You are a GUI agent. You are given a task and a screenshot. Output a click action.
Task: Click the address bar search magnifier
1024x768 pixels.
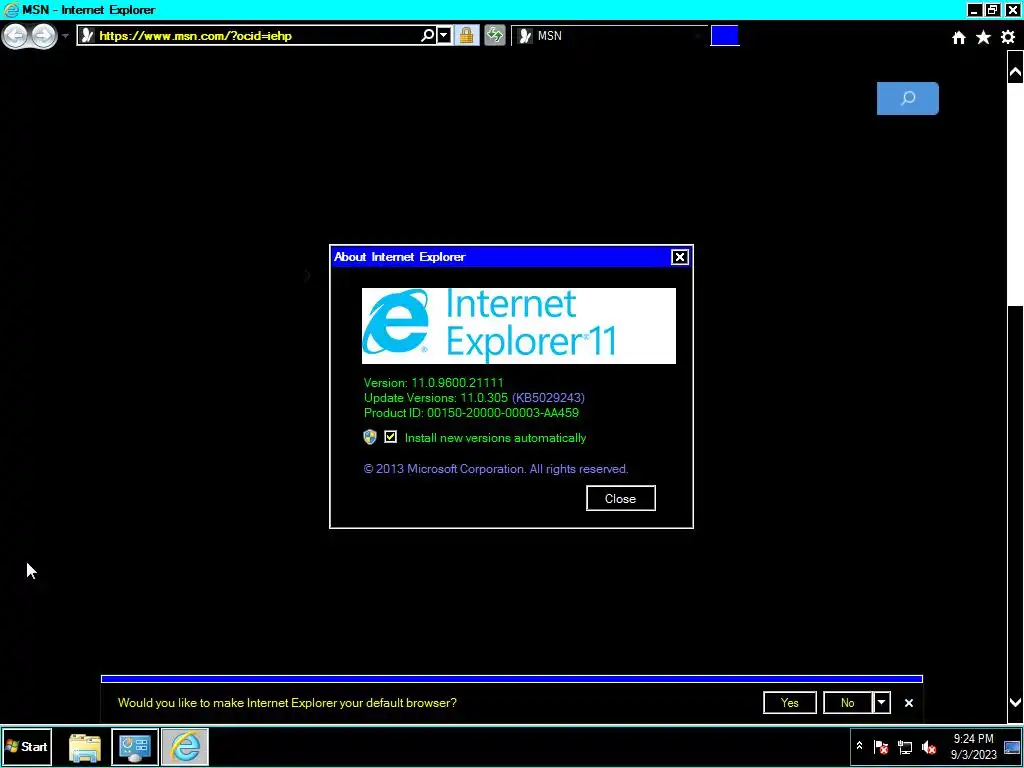click(x=427, y=35)
